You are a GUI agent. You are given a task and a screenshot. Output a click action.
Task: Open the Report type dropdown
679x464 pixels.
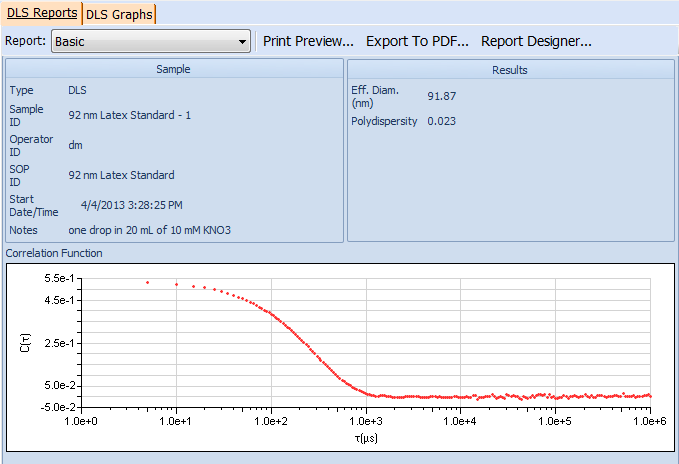(x=150, y=42)
